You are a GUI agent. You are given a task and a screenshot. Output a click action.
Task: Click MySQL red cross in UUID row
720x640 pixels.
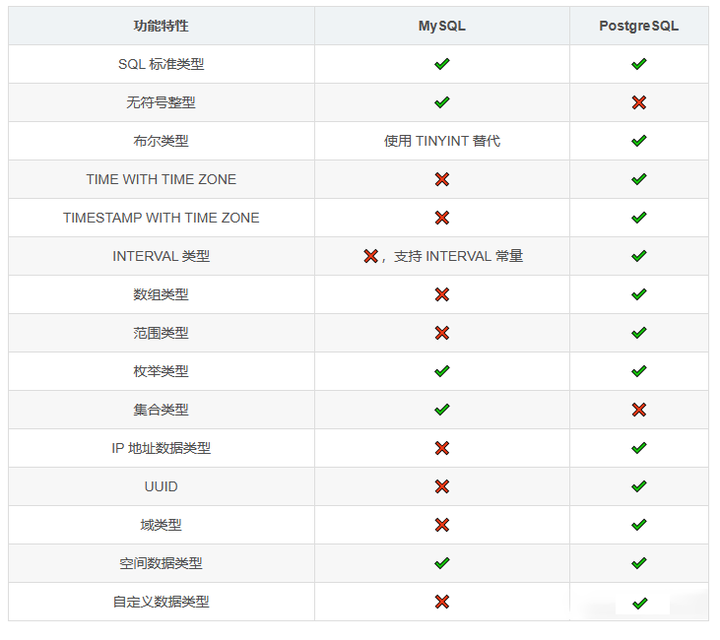pyautogui.click(x=442, y=486)
